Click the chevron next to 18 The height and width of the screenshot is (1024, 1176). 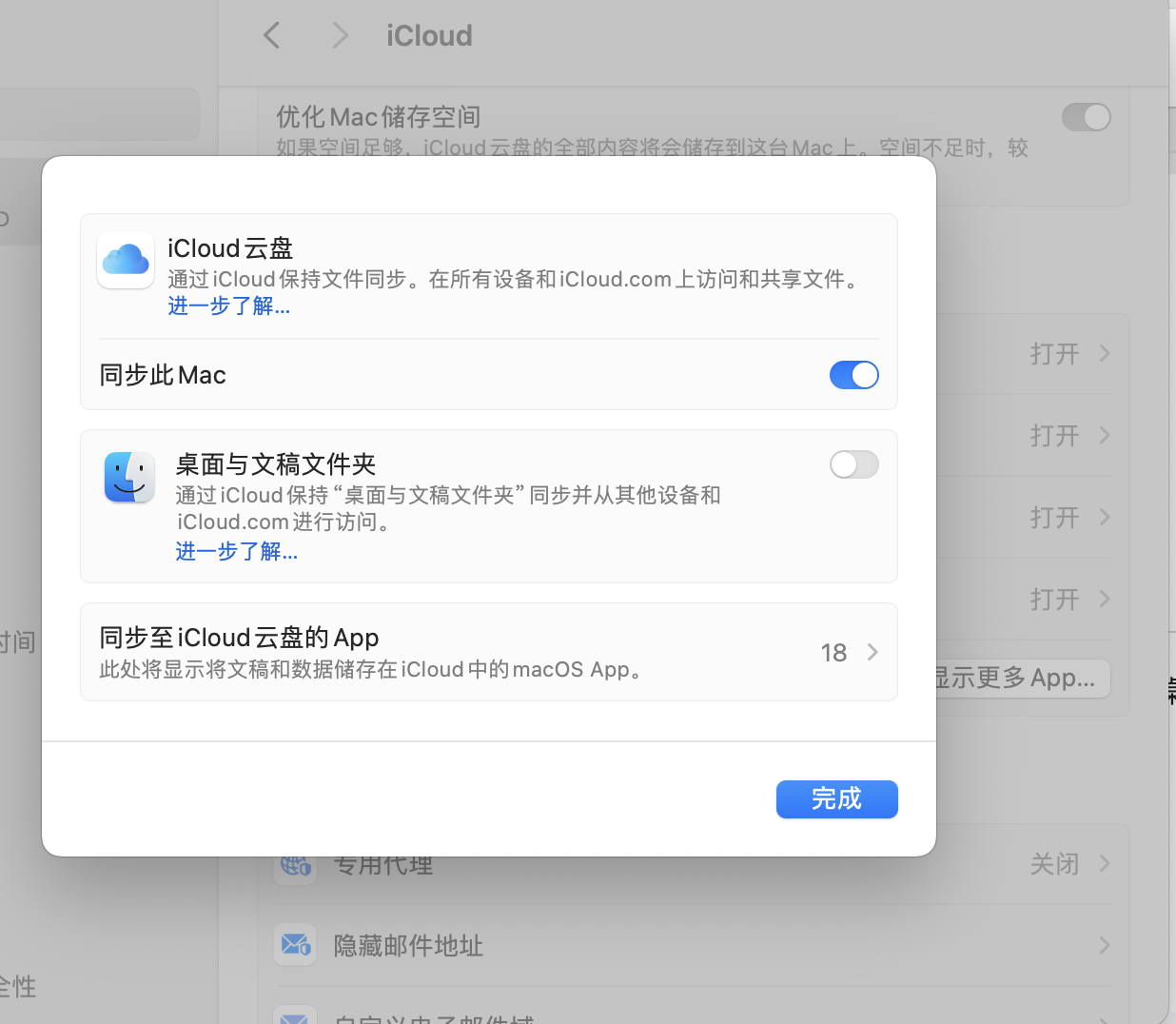[x=872, y=652]
